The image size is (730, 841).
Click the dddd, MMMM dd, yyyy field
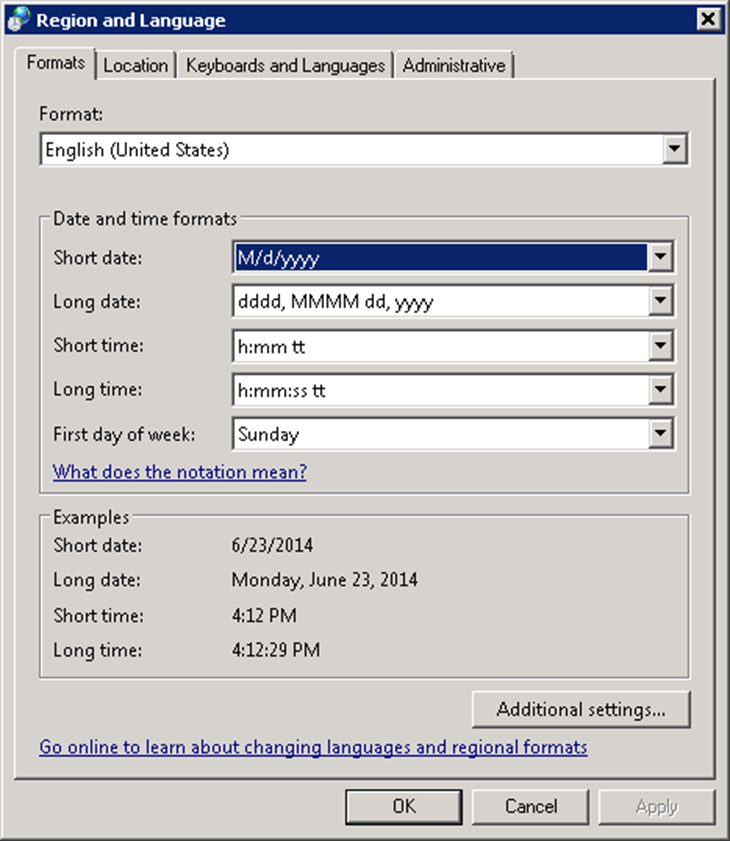pyautogui.click(x=441, y=301)
